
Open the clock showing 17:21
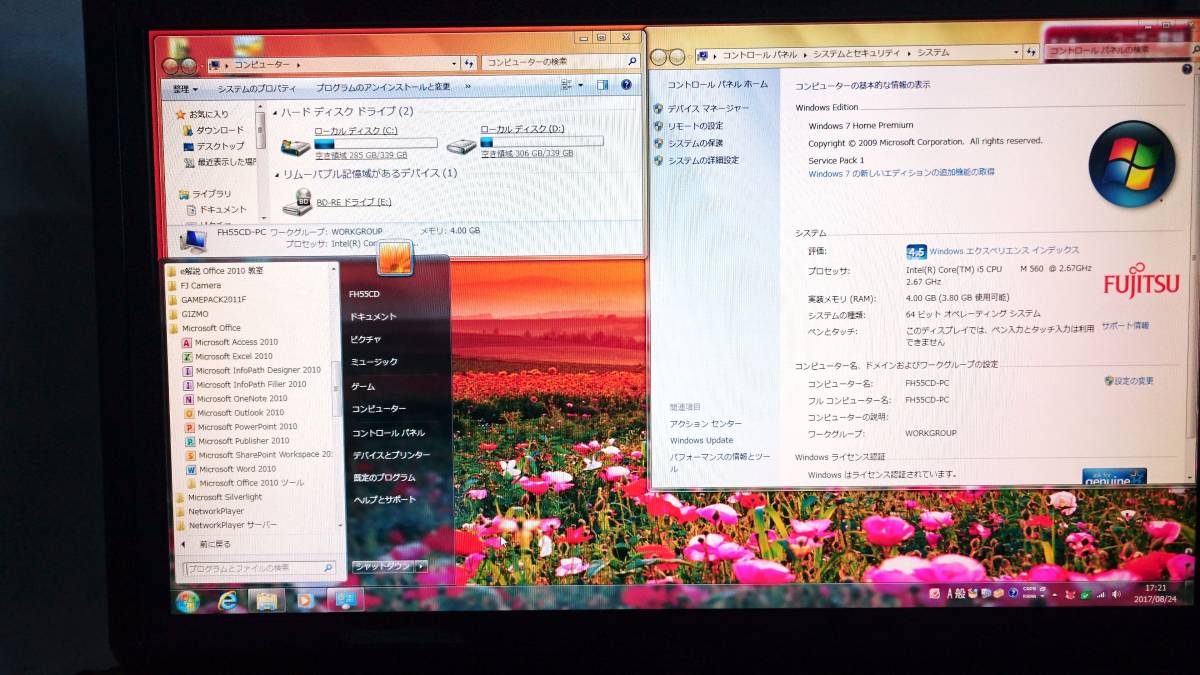point(1155,594)
